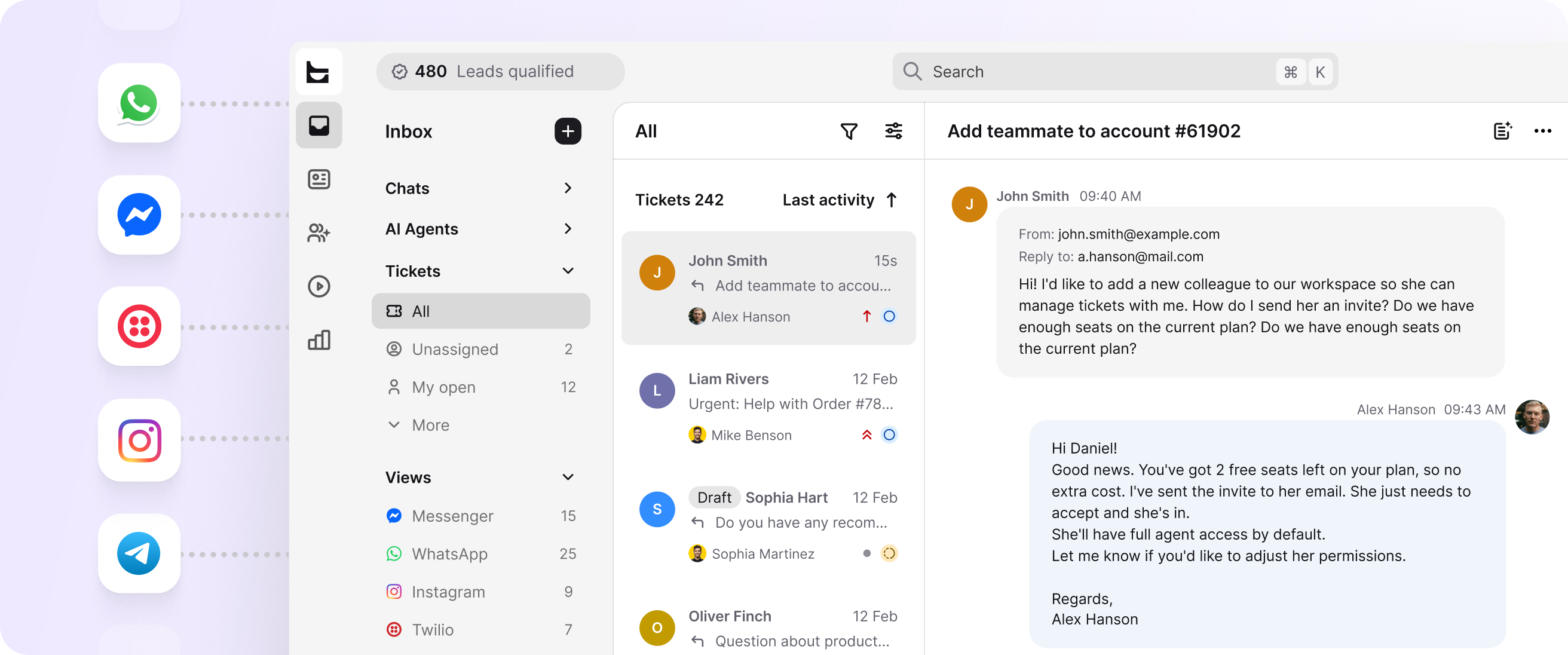
Task: Click priority dot on Sophia Hart ticket
Action: coord(866,553)
